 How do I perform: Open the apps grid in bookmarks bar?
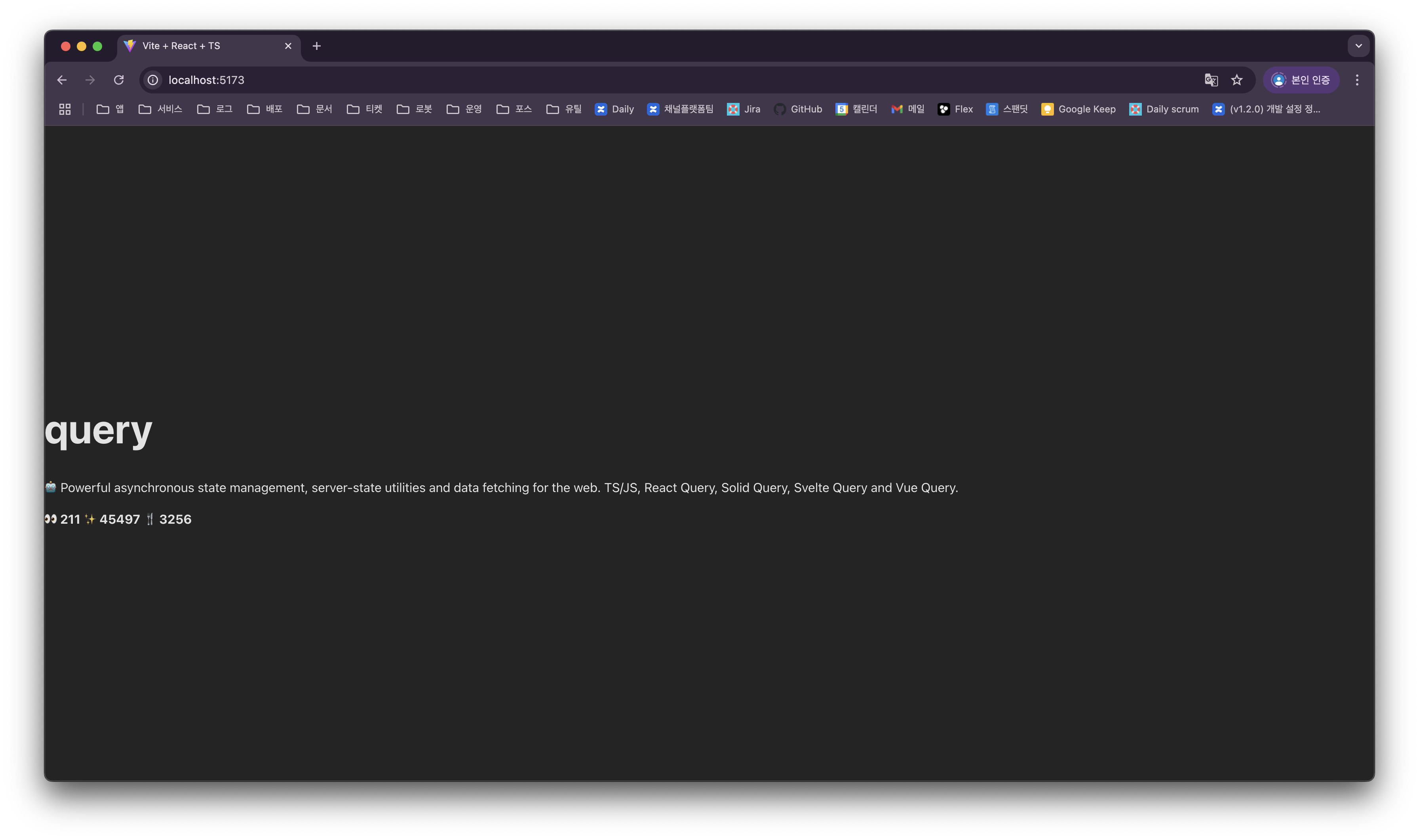point(65,109)
